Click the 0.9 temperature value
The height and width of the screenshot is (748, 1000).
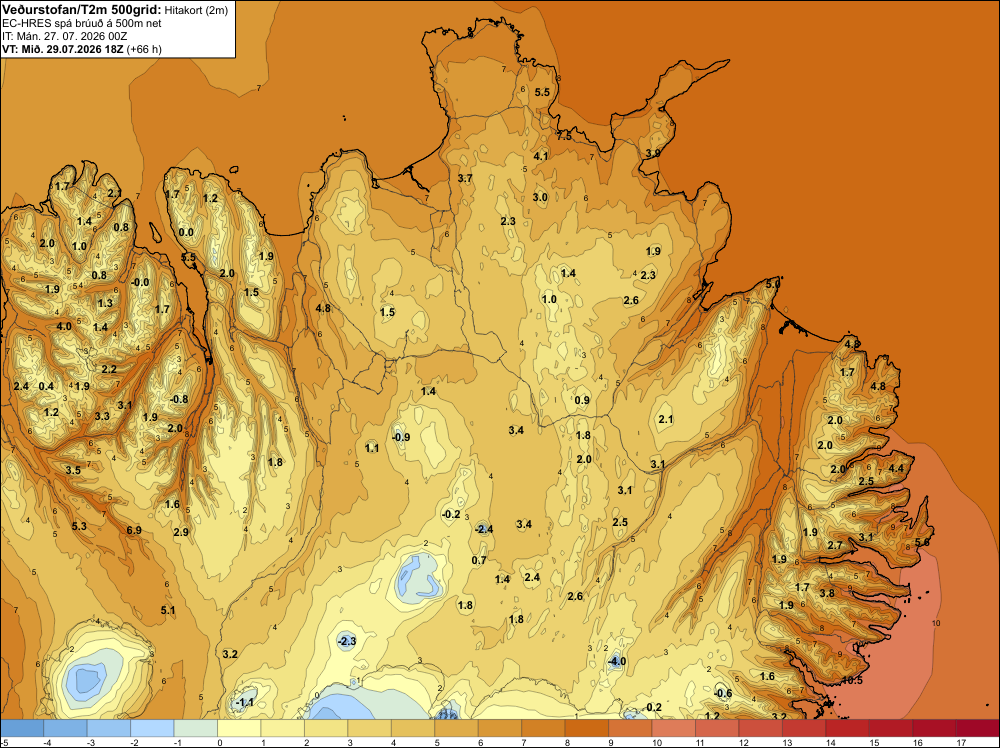click(x=582, y=400)
